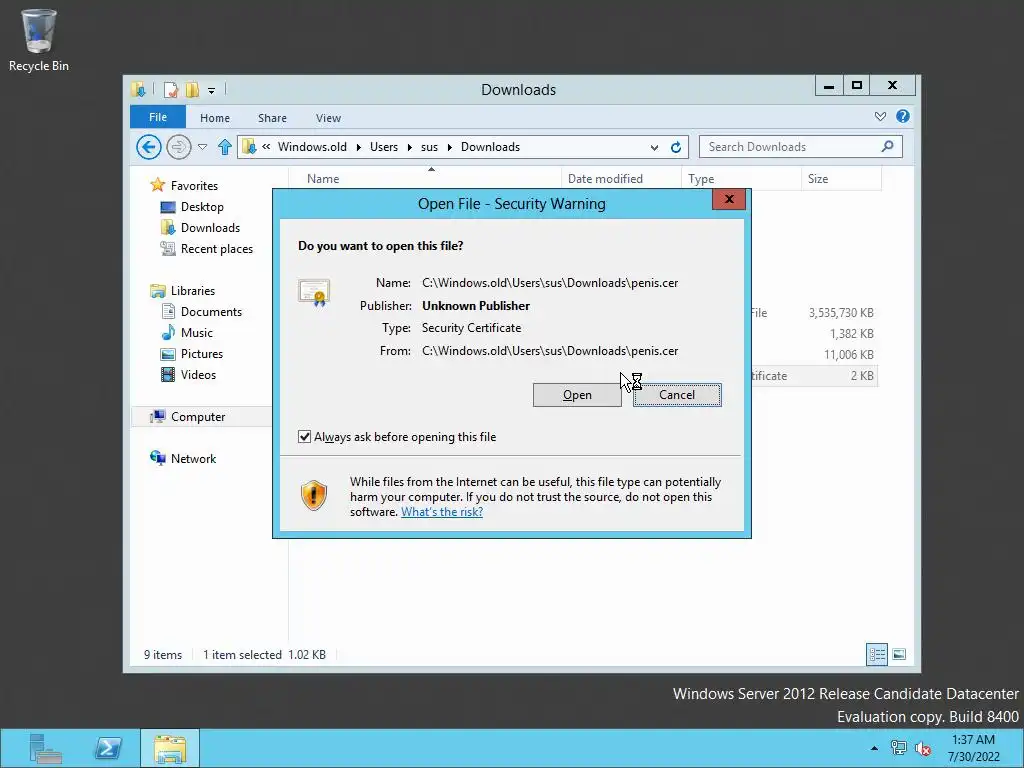Open the Videos library
Screen dimensions: 1024x768
198,374
